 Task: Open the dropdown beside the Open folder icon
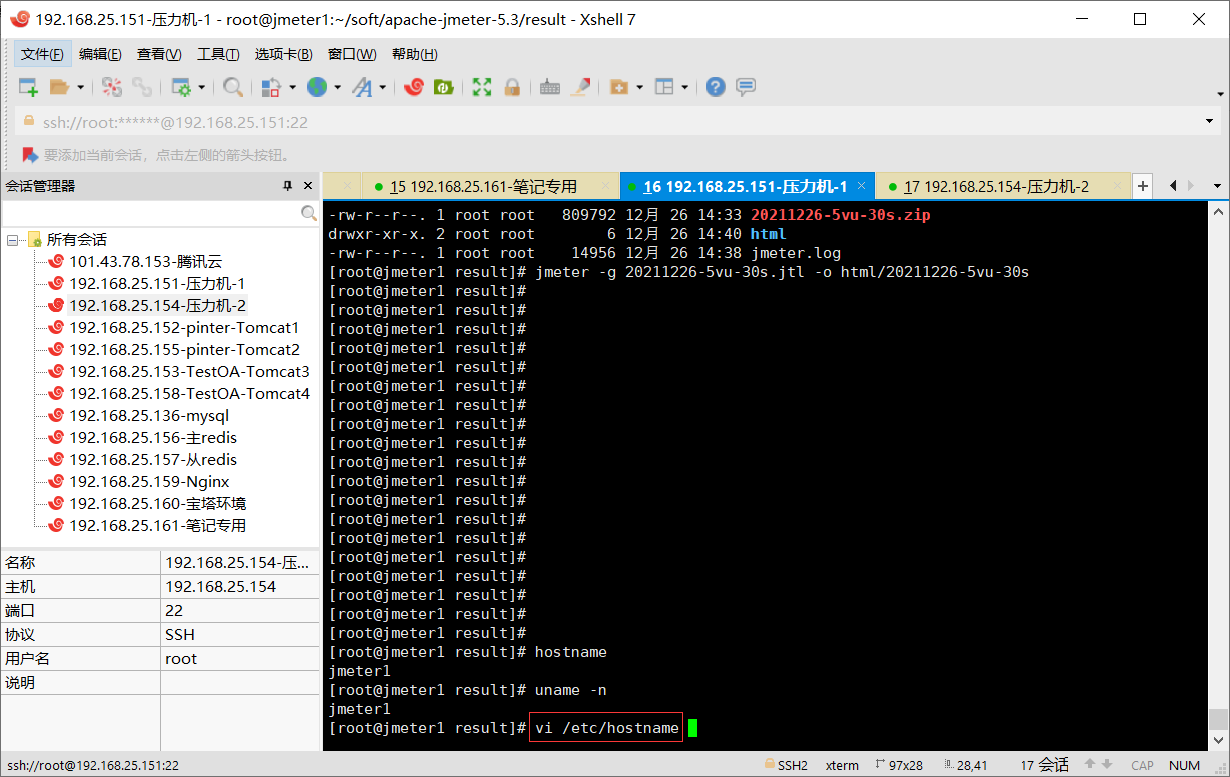(80, 87)
